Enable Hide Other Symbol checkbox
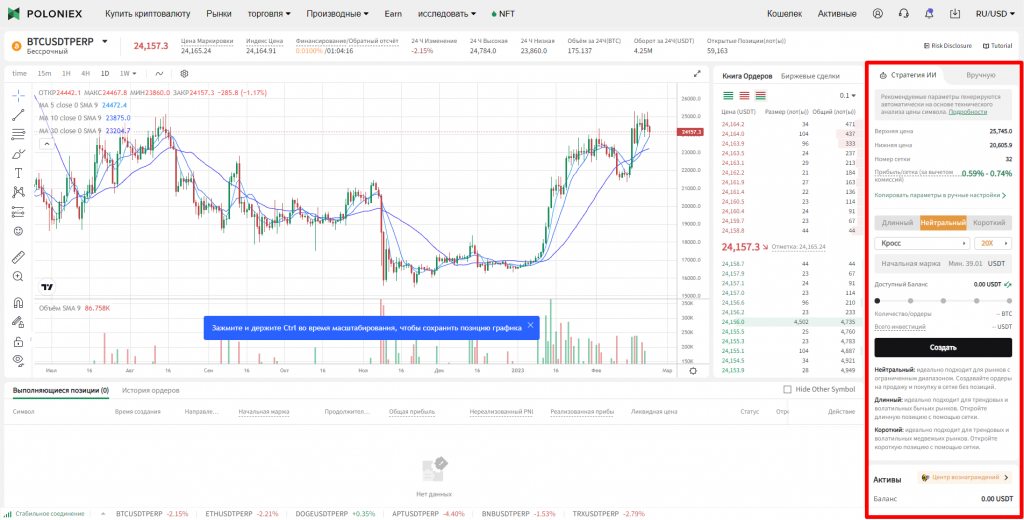The height and width of the screenshot is (520, 1024). [788, 389]
